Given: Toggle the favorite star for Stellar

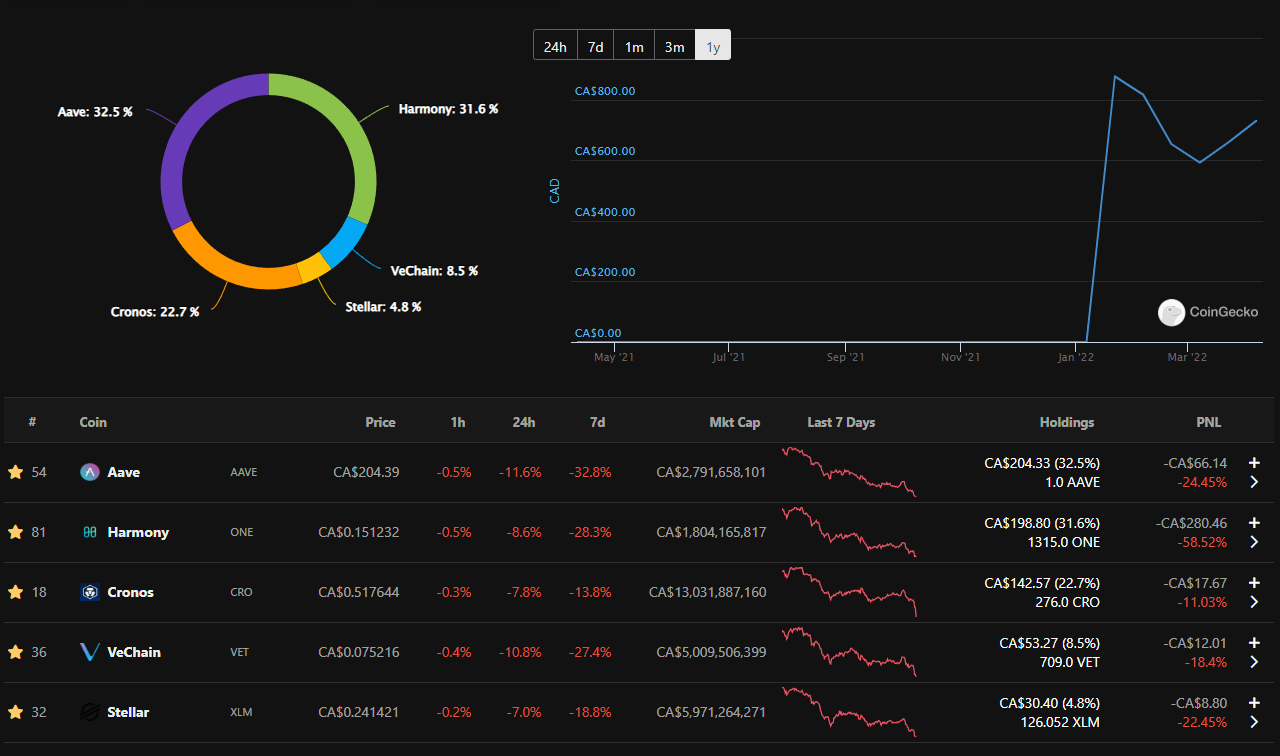Looking at the screenshot, I should (15, 712).
